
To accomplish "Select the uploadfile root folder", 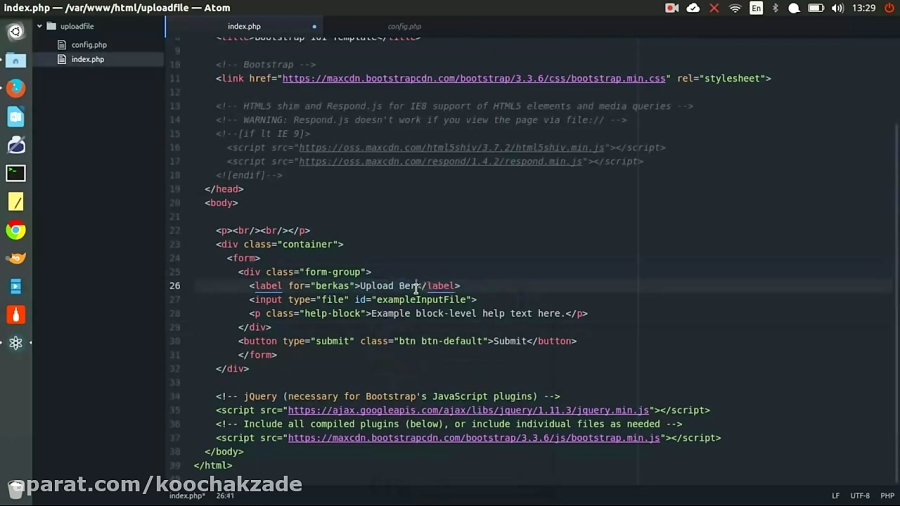I will point(77,26).
